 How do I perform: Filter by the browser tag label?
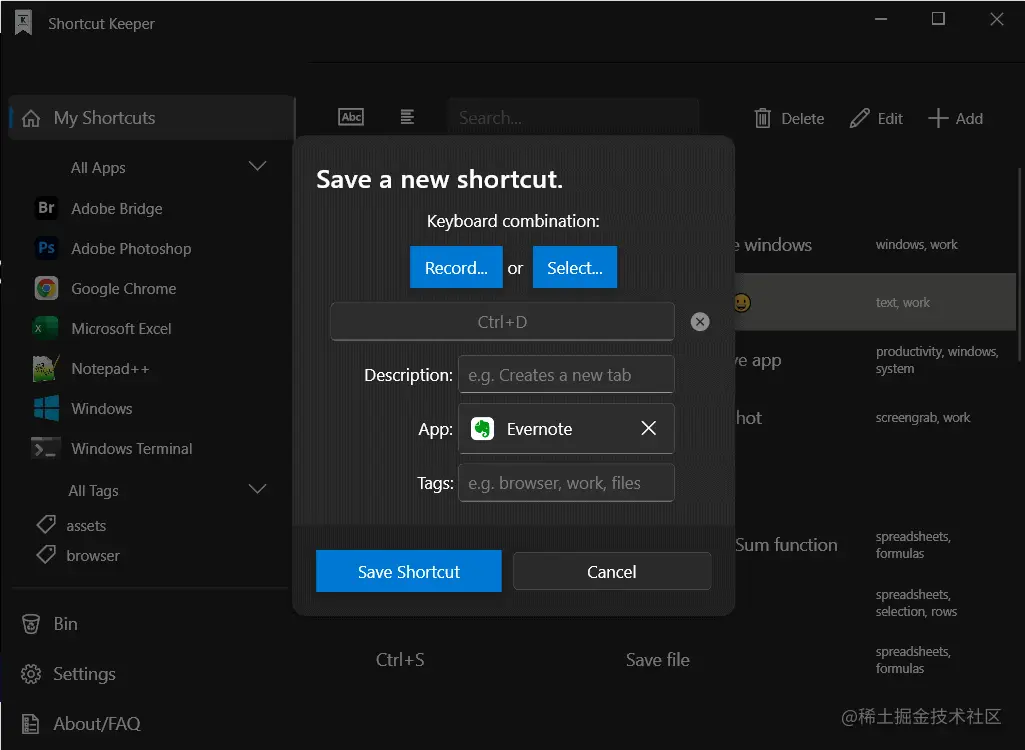pyautogui.click(x=93, y=556)
